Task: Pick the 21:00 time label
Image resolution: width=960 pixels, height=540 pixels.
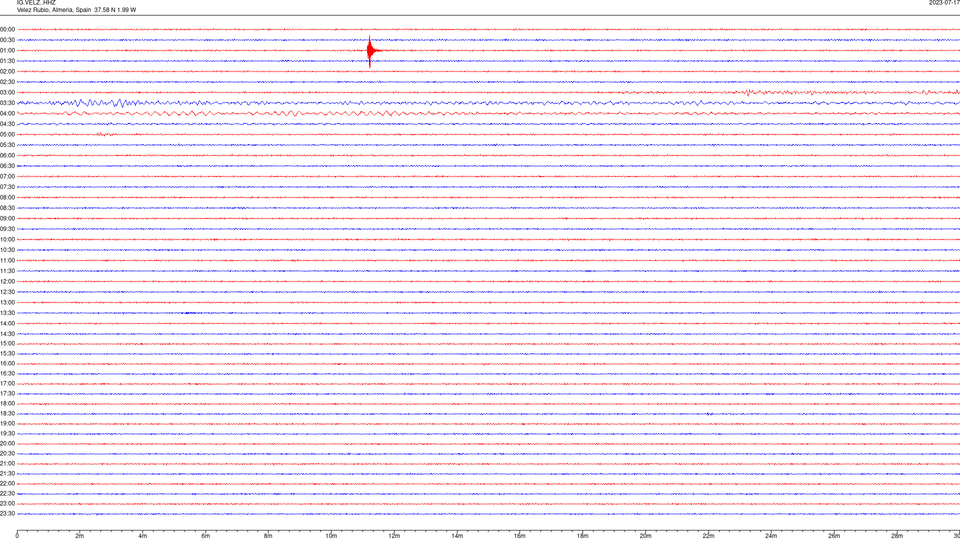Action: coord(7,463)
